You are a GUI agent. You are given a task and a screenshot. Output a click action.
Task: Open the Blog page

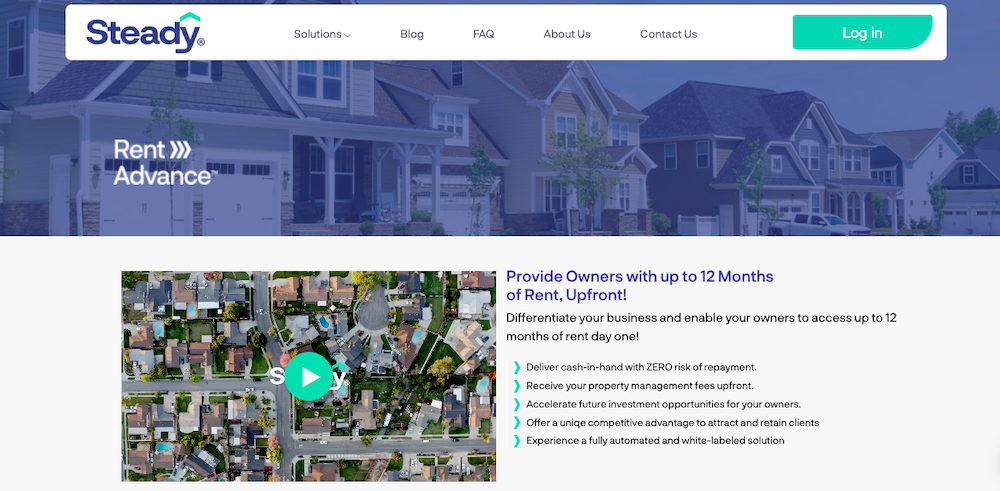(x=412, y=34)
